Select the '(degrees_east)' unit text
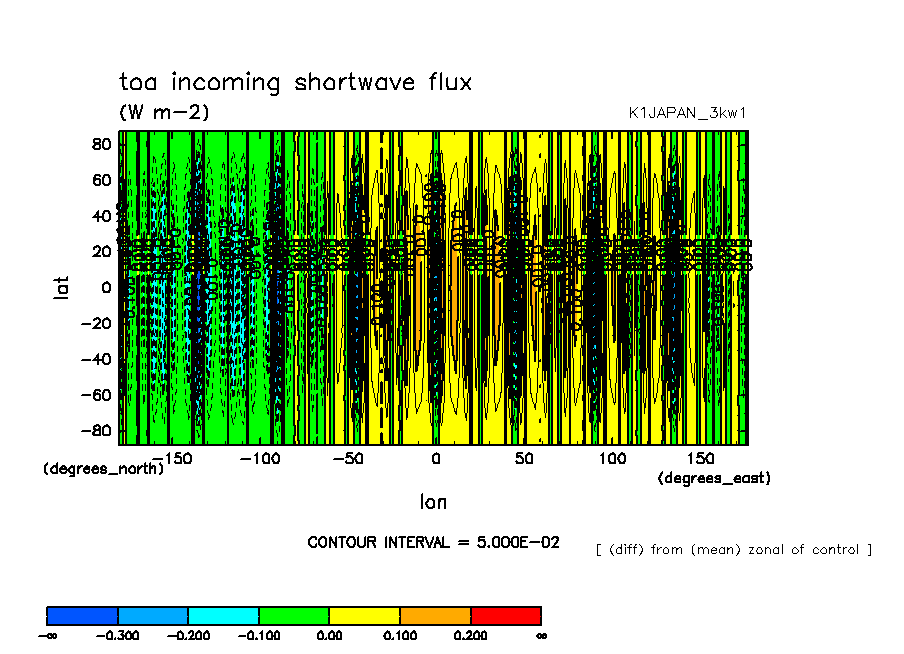 pyautogui.click(x=714, y=478)
